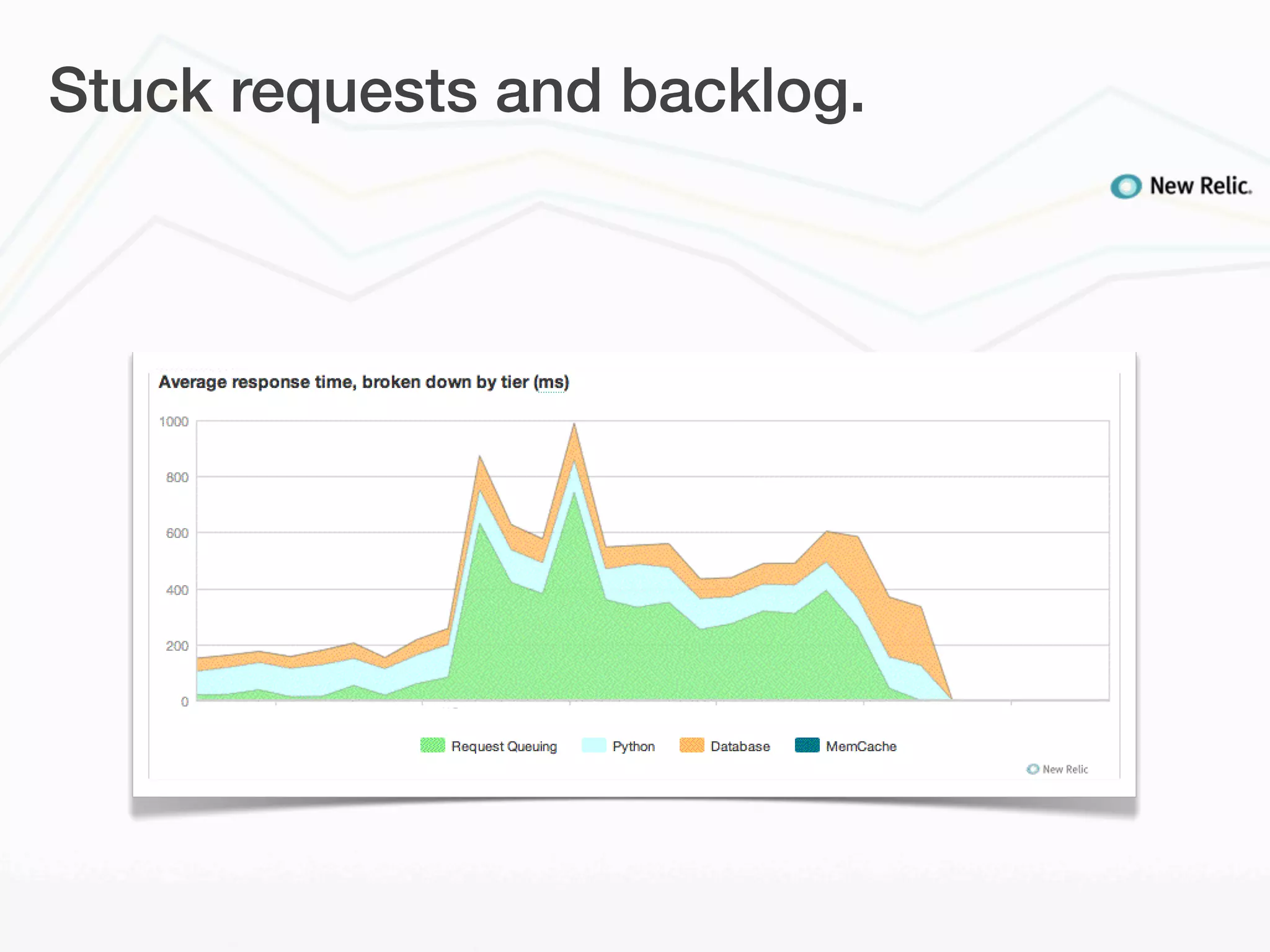Click the orange Database legend swatch

pos(691,746)
